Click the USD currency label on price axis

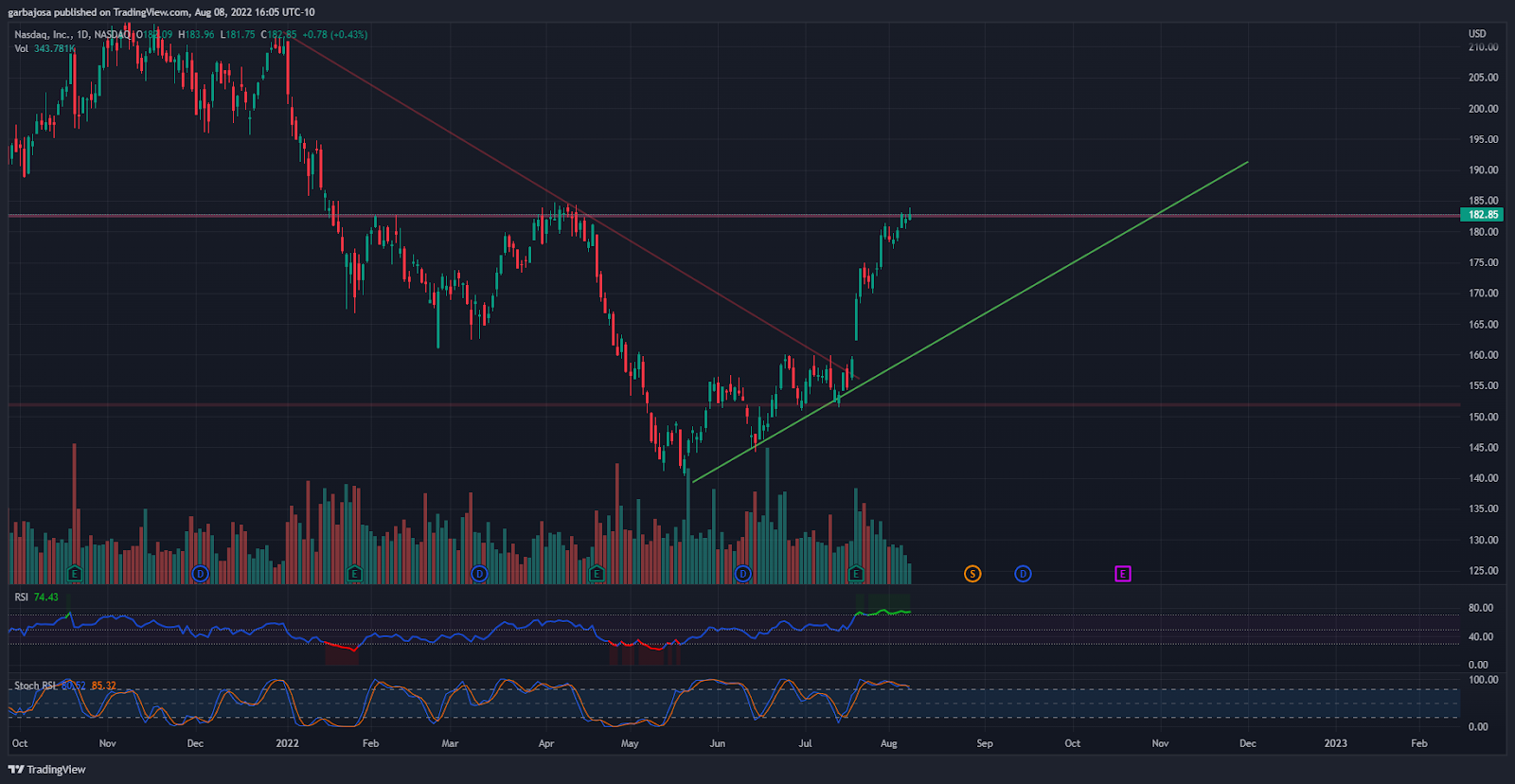click(x=1477, y=34)
